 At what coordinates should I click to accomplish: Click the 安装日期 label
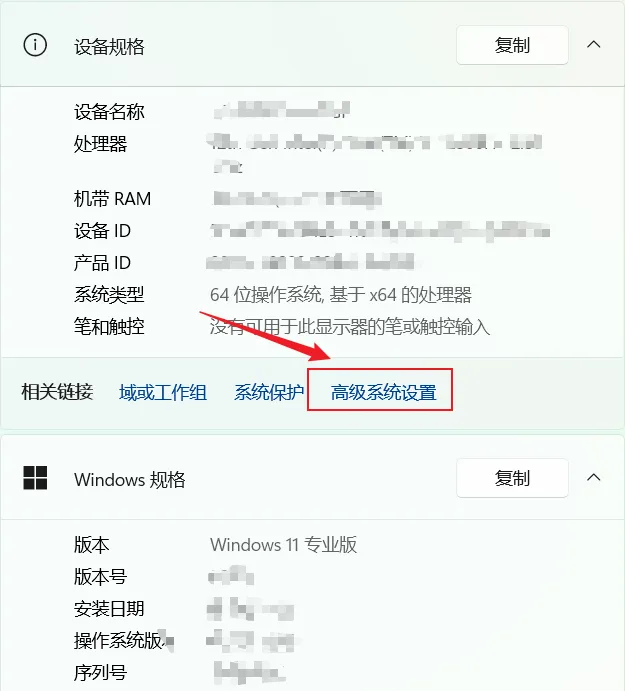[109, 609]
